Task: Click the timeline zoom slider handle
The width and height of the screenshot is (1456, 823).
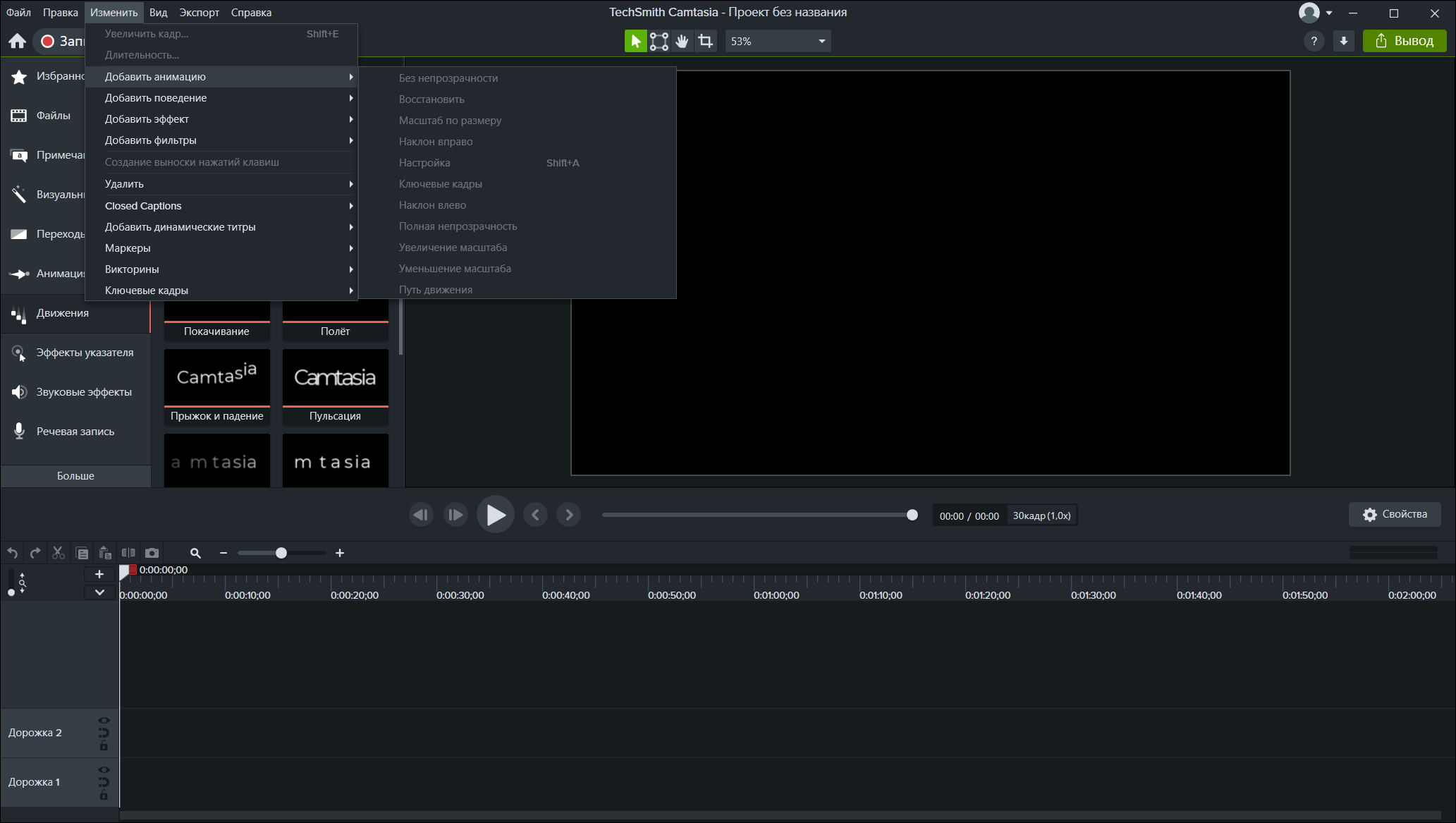Action: pyautogui.click(x=281, y=553)
